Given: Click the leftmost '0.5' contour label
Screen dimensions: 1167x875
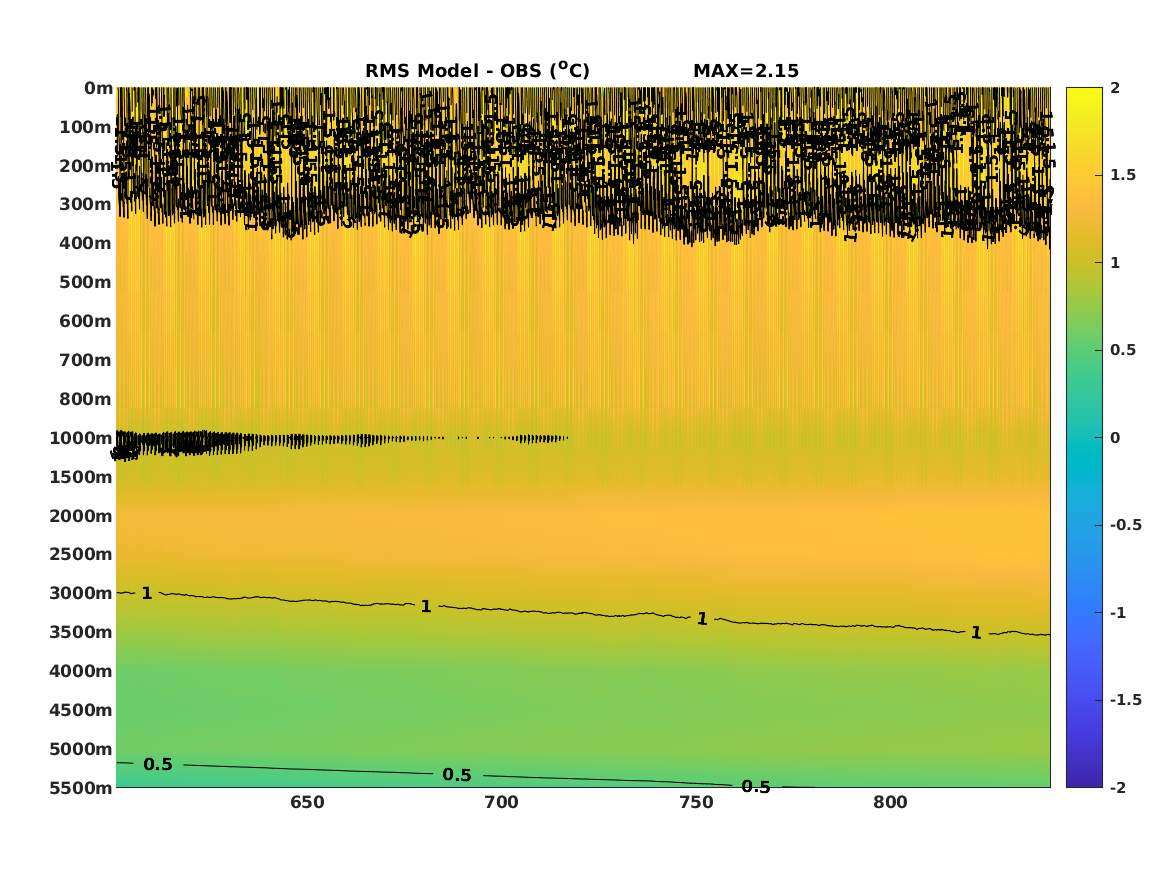Looking at the screenshot, I should (x=158, y=764).
